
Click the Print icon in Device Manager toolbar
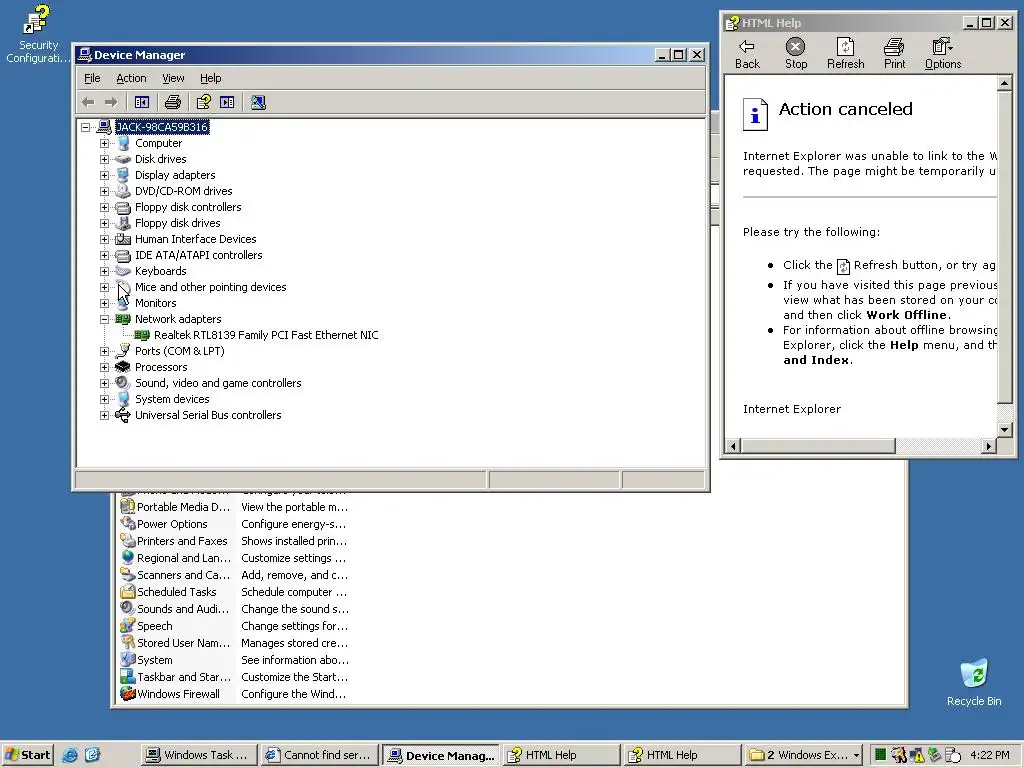172,102
